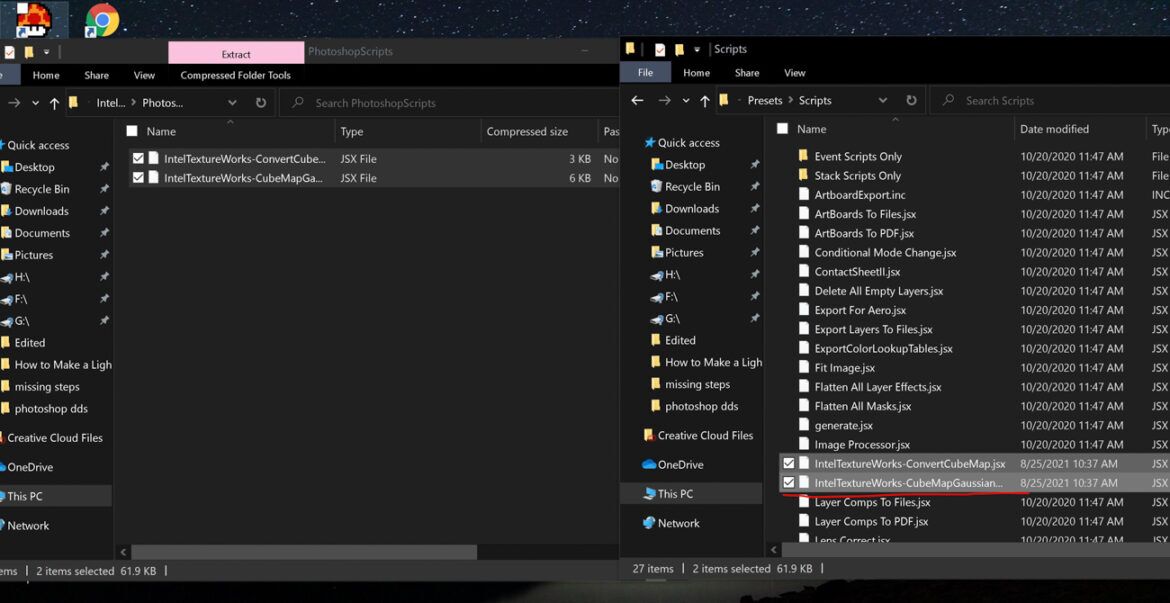Open recent locations dropdown next to navigation arrows

click(684, 100)
